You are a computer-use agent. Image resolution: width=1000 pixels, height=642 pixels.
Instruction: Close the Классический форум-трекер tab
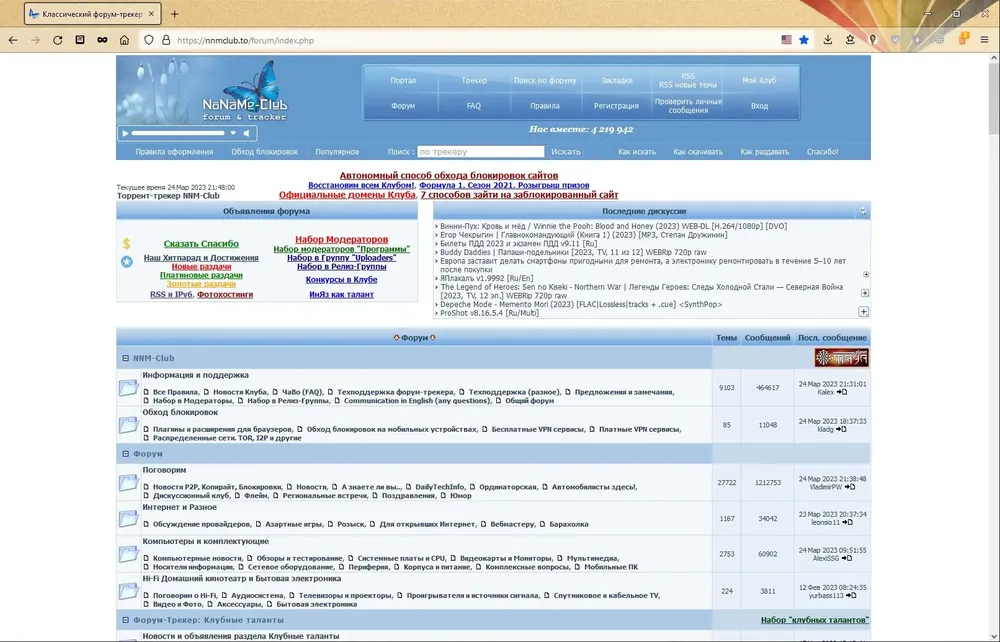tap(151, 14)
